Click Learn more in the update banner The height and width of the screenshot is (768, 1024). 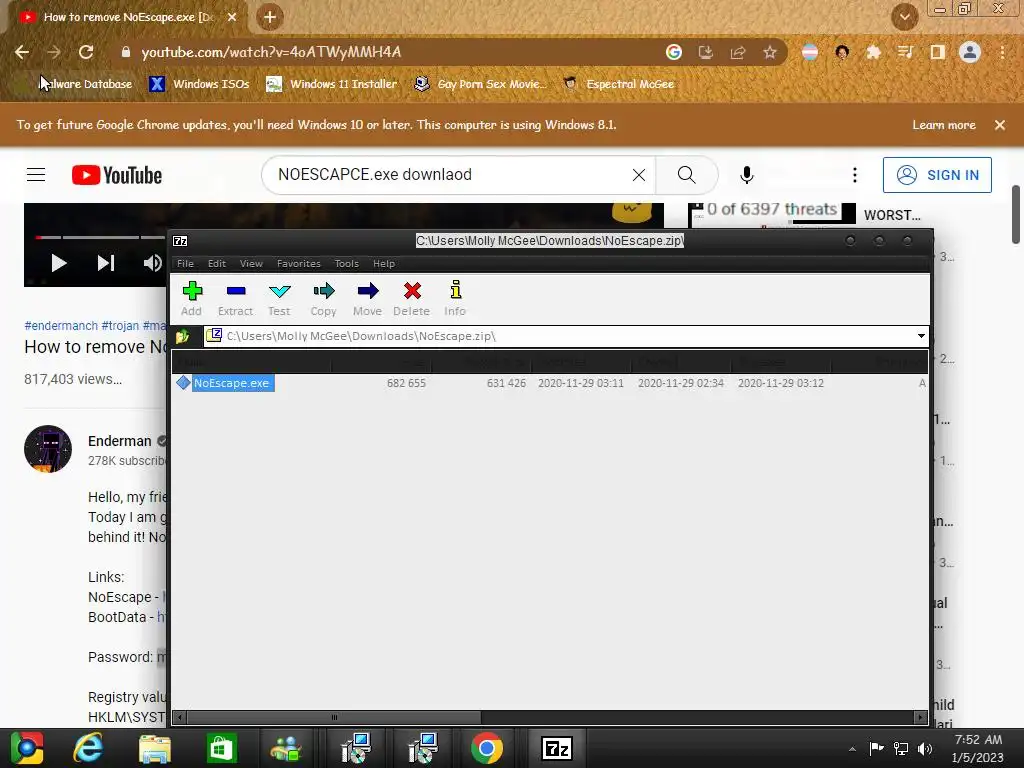click(x=944, y=125)
